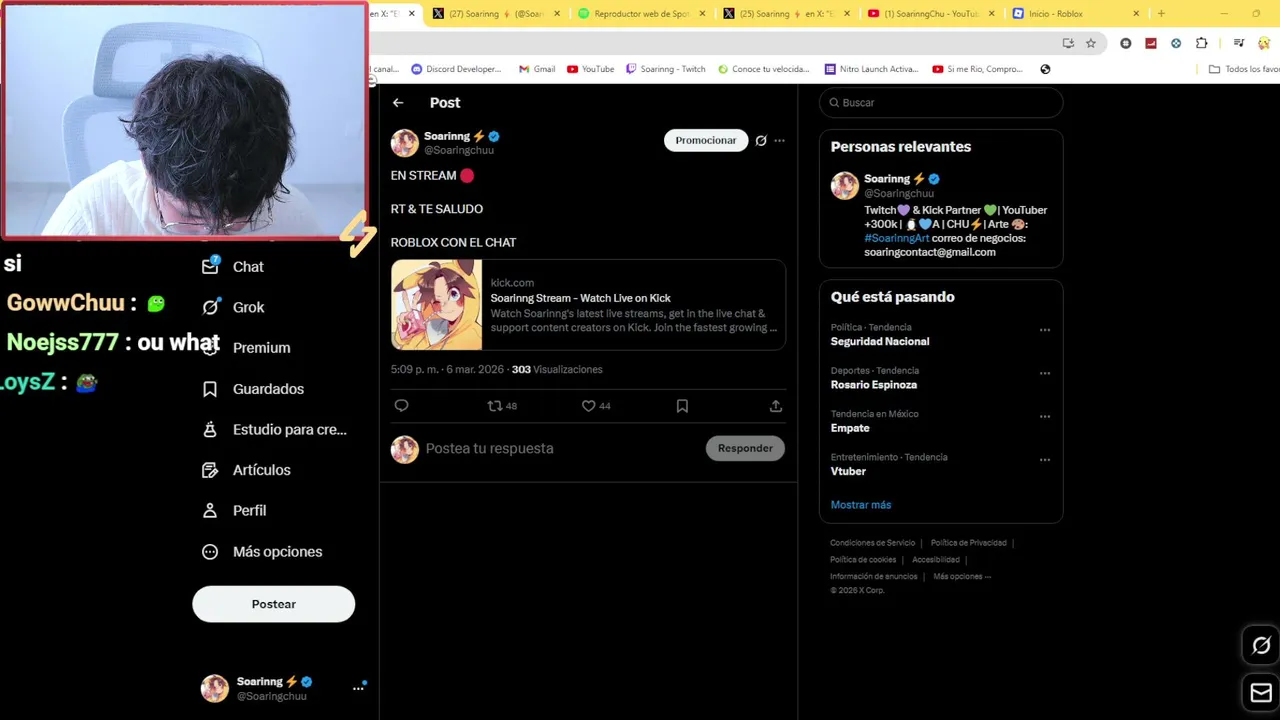The image size is (1280, 720).
Task: Open the post's three-dots options menu
Action: (780, 141)
